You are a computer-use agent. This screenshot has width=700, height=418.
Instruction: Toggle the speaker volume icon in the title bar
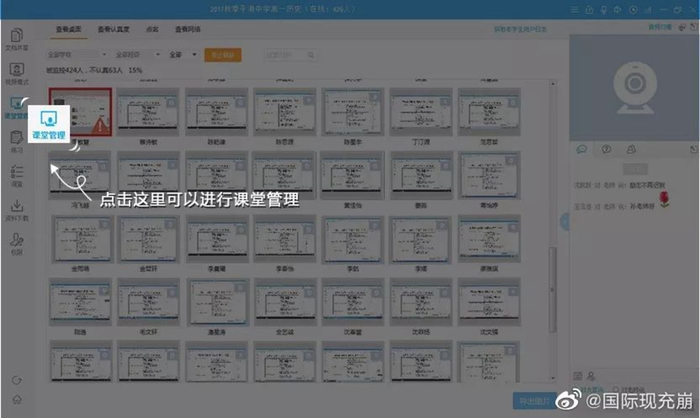tap(618, 9)
